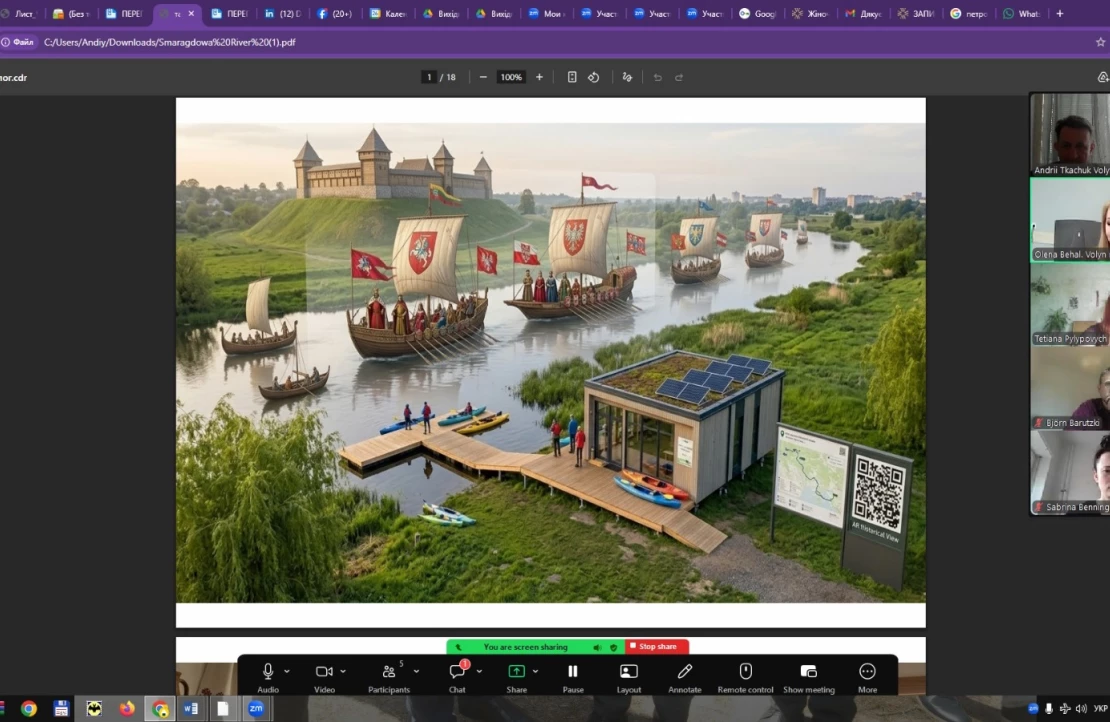Click the fit to page icon
This screenshot has height=722, width=1110.
572,77
